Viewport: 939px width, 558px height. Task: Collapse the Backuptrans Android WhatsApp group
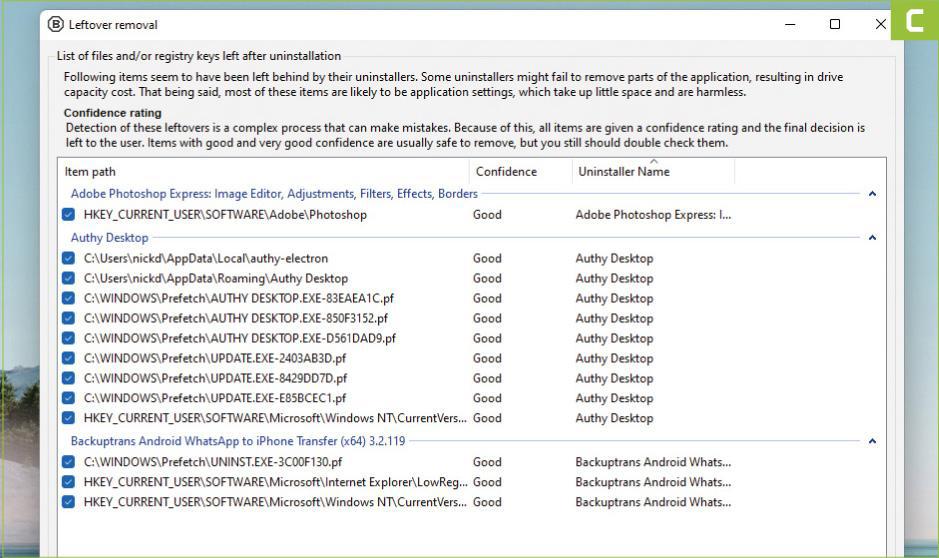[873, 441]
